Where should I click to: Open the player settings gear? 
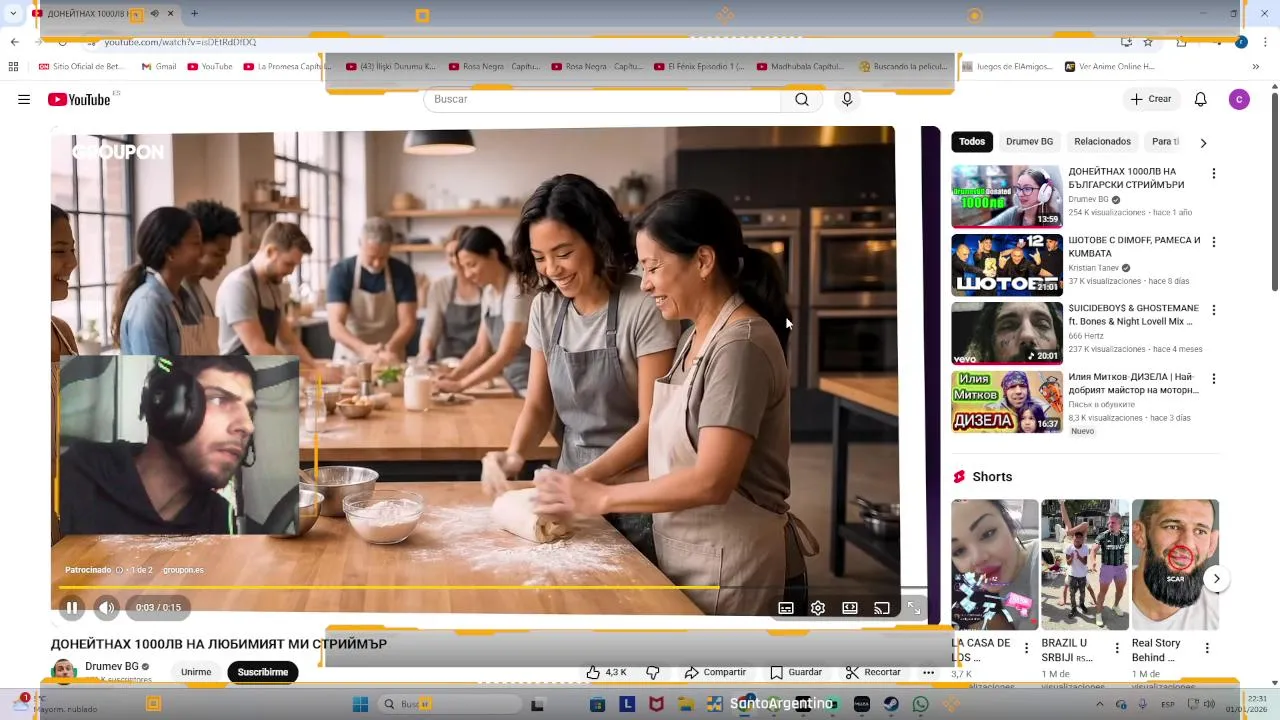click(818, 608)
